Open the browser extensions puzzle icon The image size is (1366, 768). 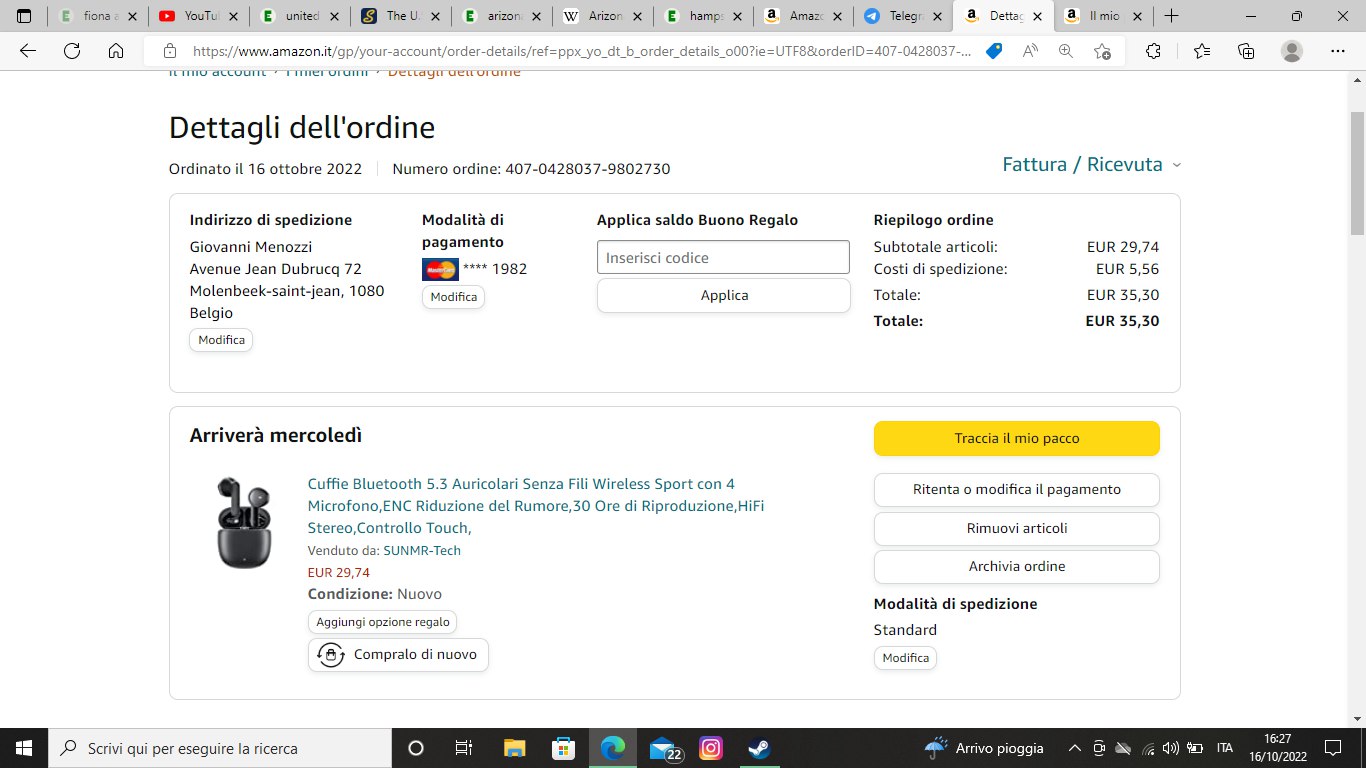[1153, 51]
